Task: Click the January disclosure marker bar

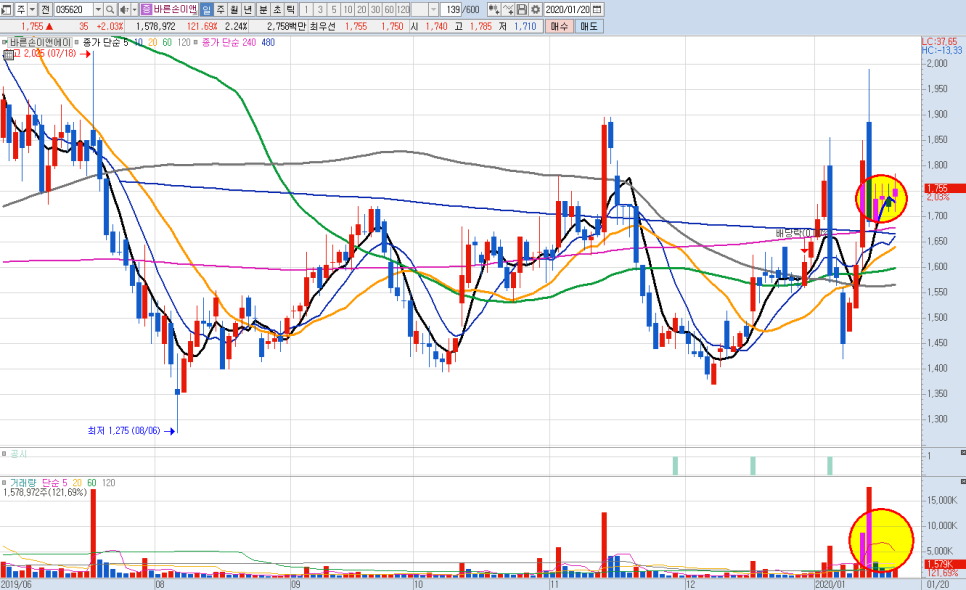Action: (x=830, y=466)
